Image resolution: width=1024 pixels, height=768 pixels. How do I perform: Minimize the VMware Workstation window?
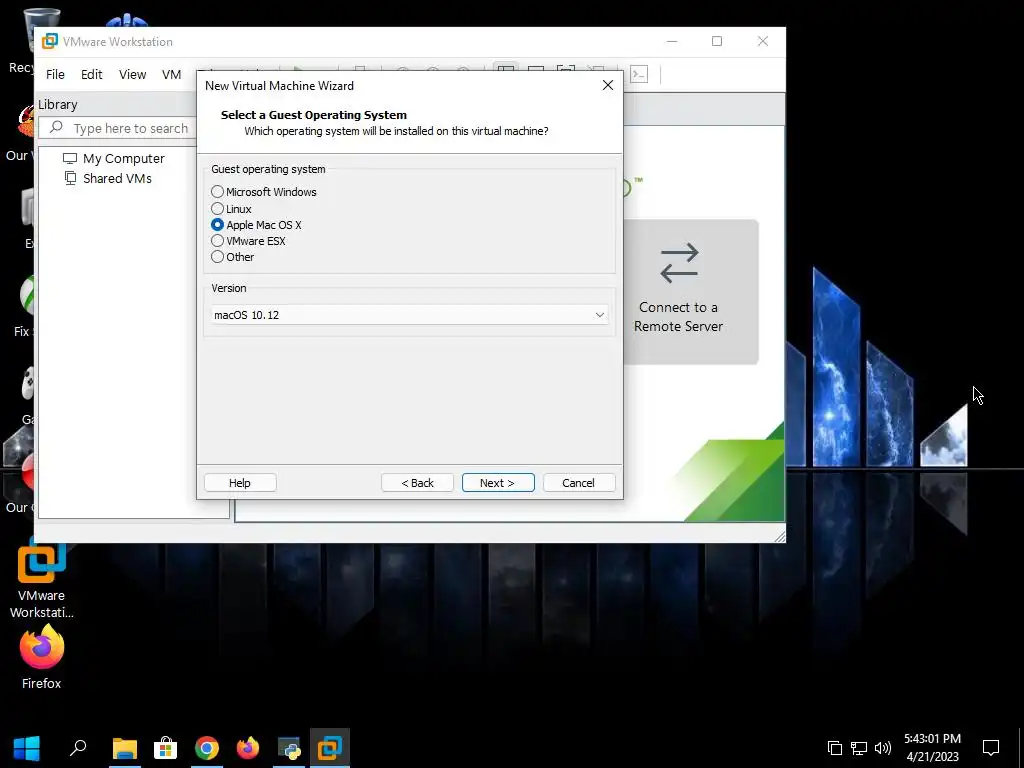672,41
